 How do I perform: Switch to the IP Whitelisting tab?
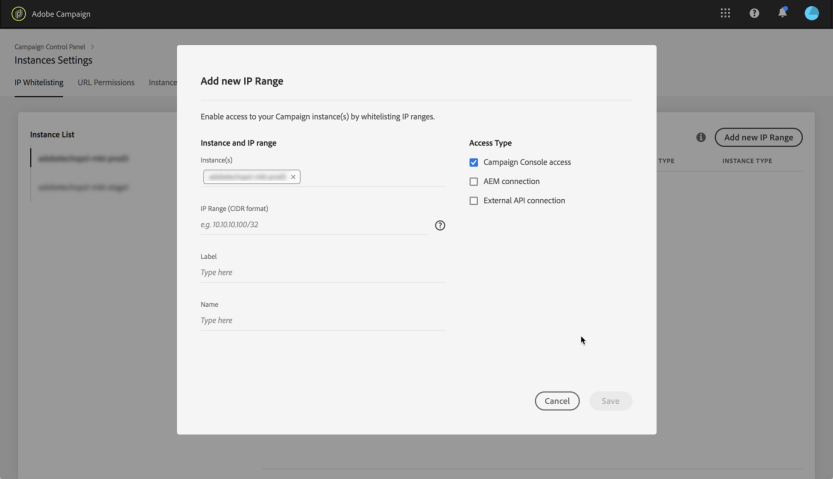click(39, 82)
